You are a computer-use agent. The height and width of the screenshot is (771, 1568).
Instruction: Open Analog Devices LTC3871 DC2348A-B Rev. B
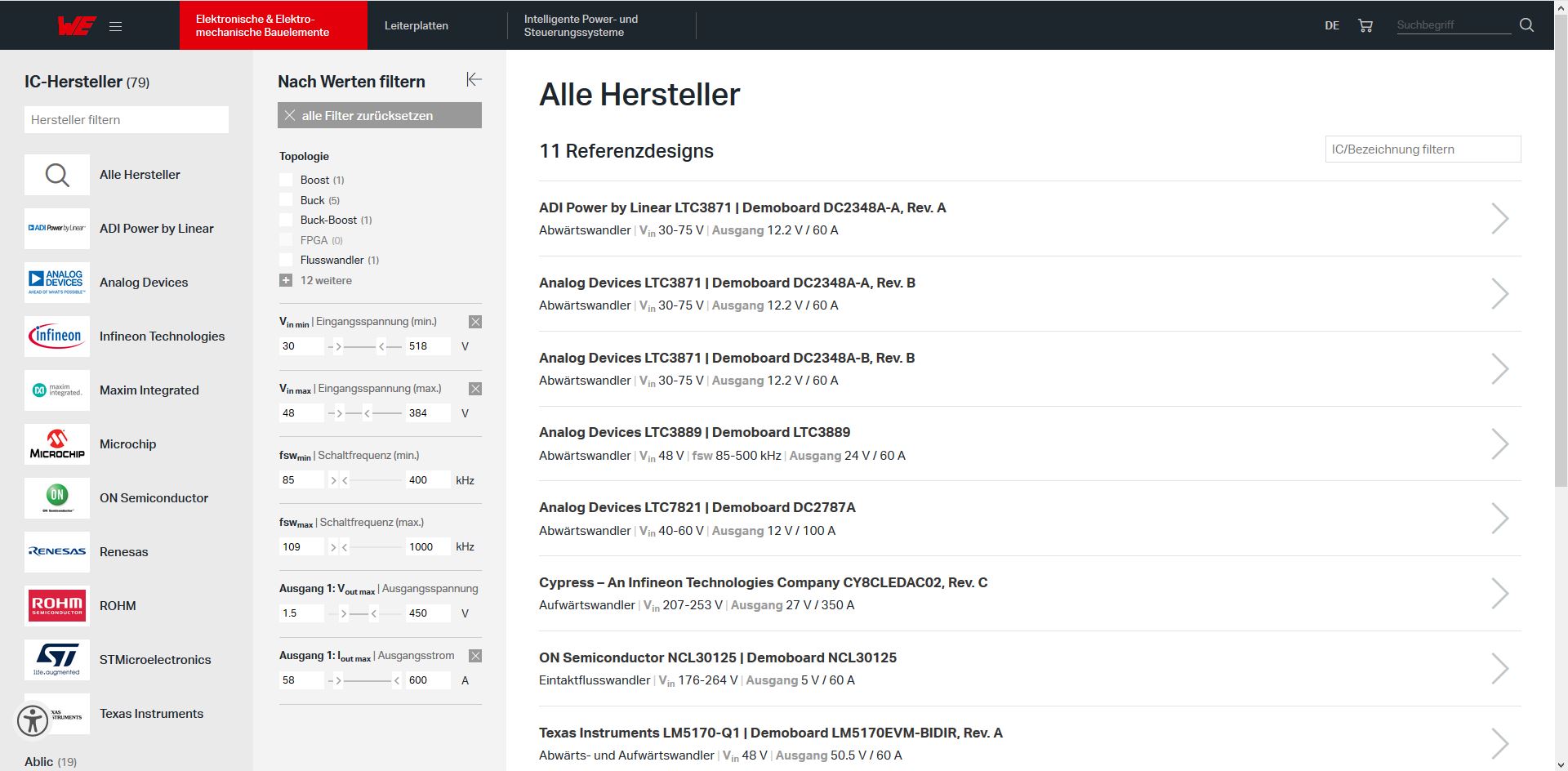(727, 358)
